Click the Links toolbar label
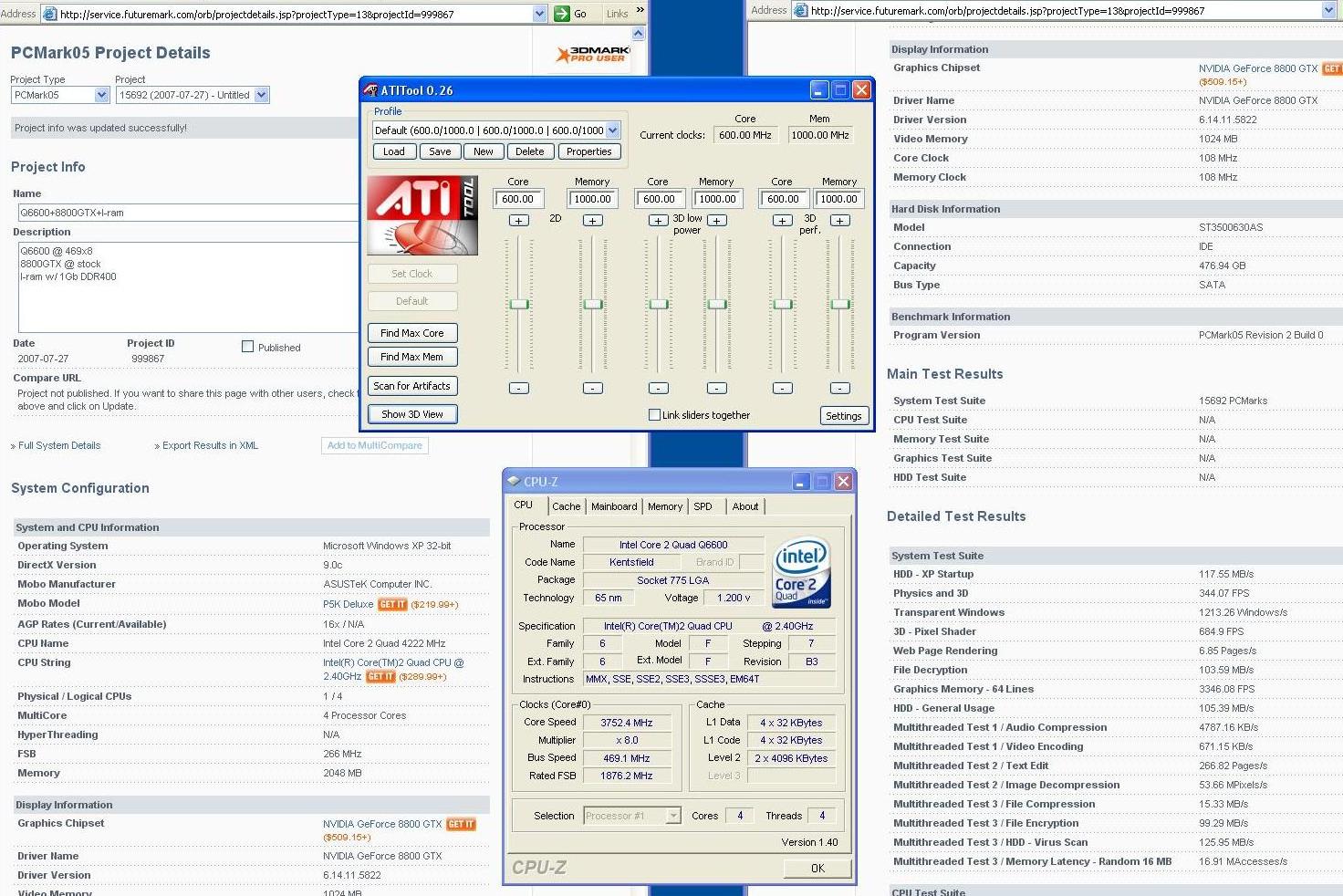Image resolution: width=1343 pixels, height=896 pixels. (618, 14)
